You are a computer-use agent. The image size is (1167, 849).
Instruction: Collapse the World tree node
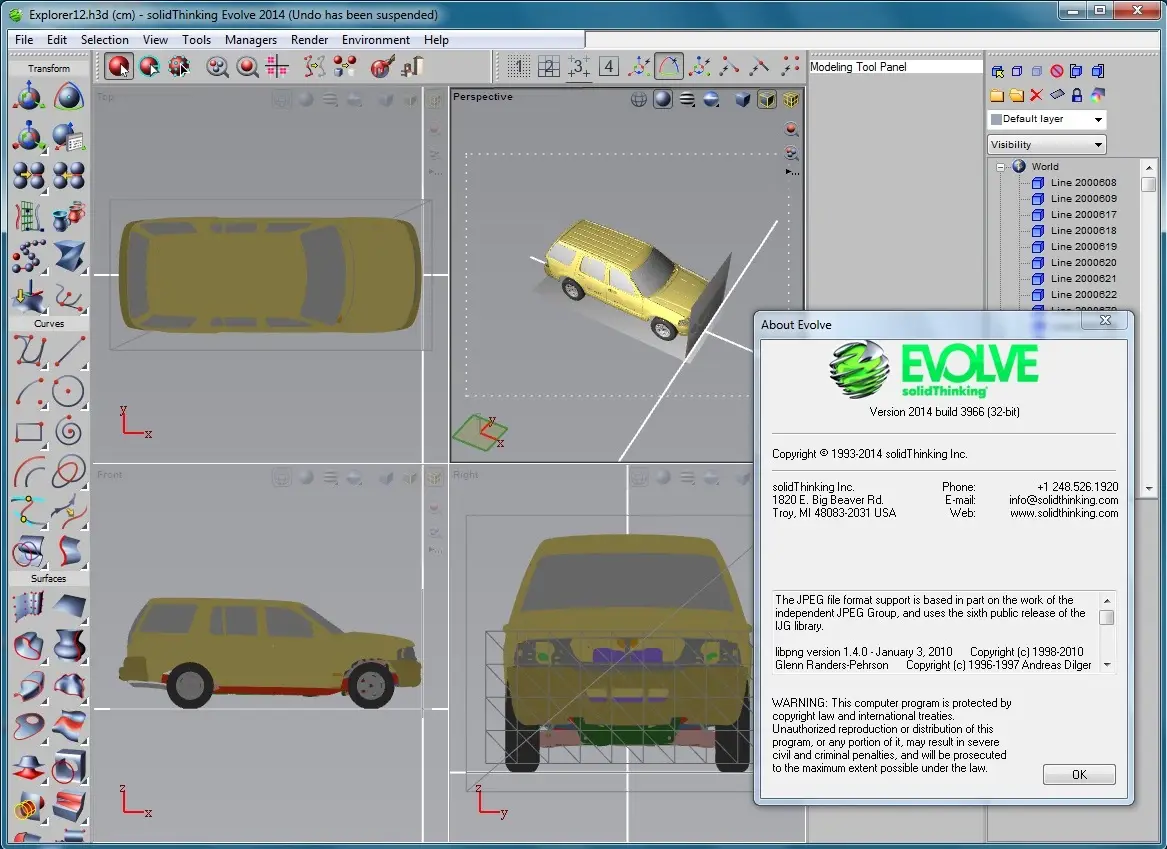pyautogui.click(x=1001, y=167)
